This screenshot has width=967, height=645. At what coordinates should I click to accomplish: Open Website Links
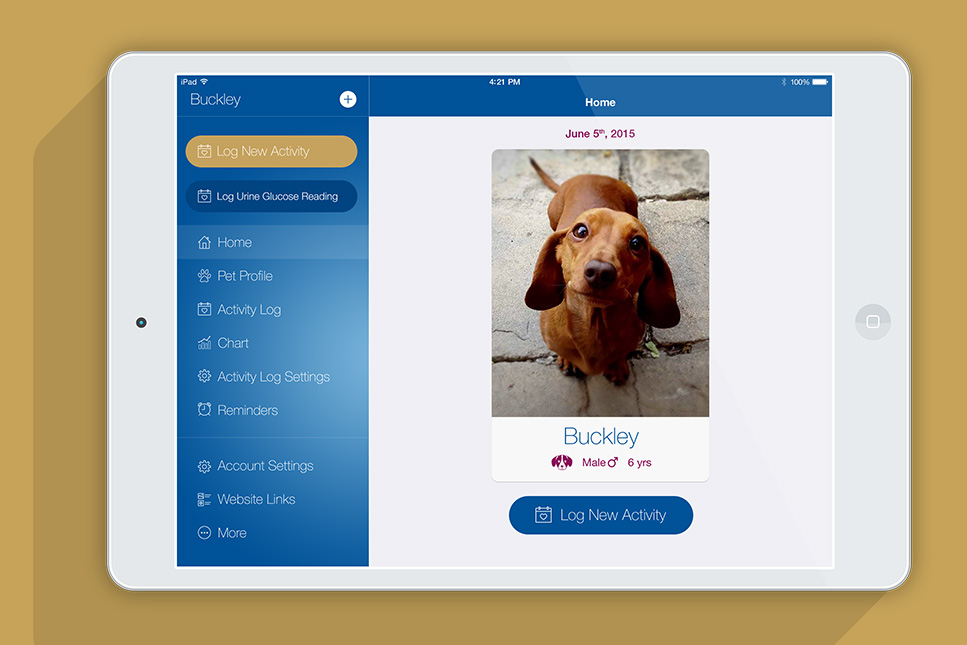pos(273,499)
